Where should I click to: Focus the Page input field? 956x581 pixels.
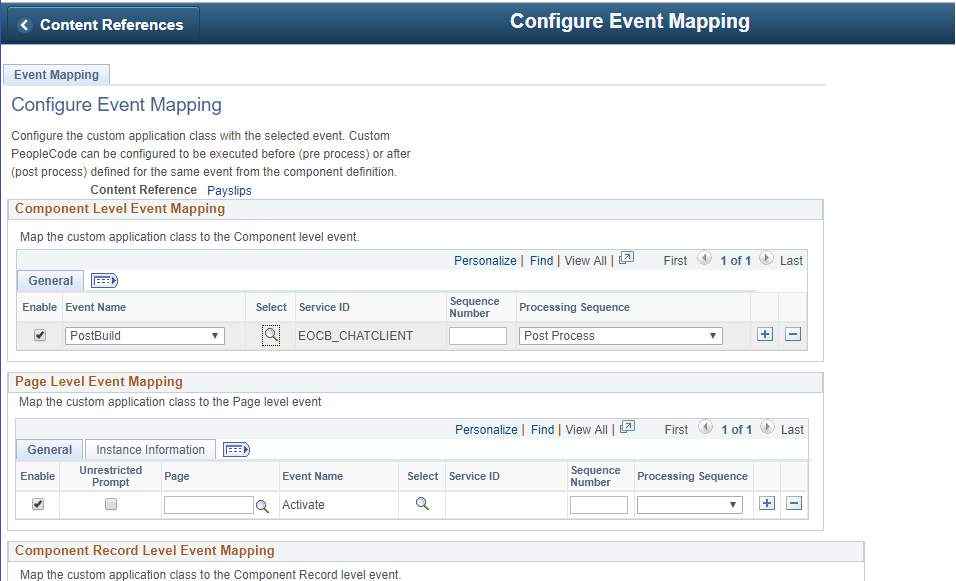click(x=209, y=505)
